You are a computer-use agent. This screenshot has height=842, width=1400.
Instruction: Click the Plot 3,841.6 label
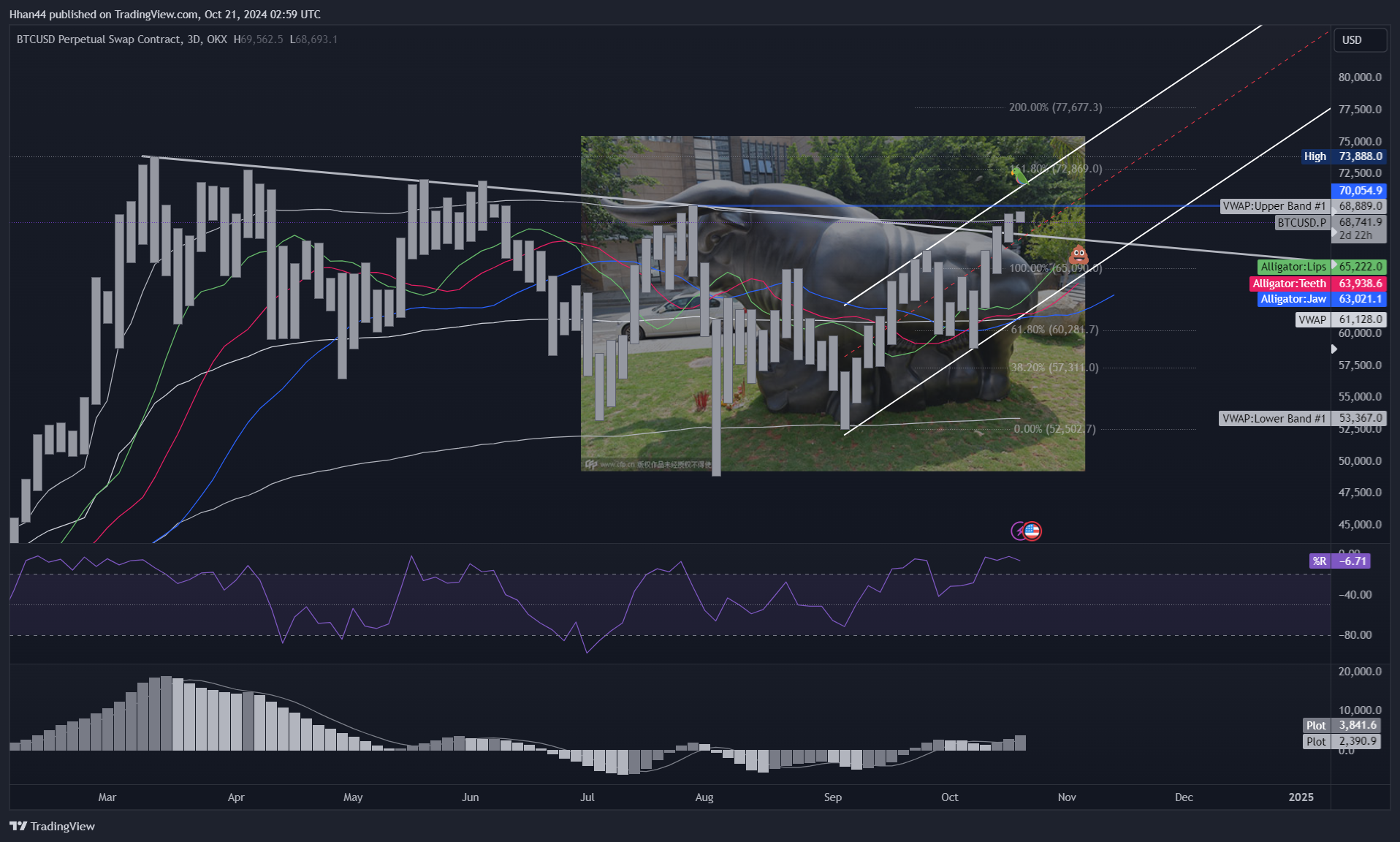coord(1342,725)
